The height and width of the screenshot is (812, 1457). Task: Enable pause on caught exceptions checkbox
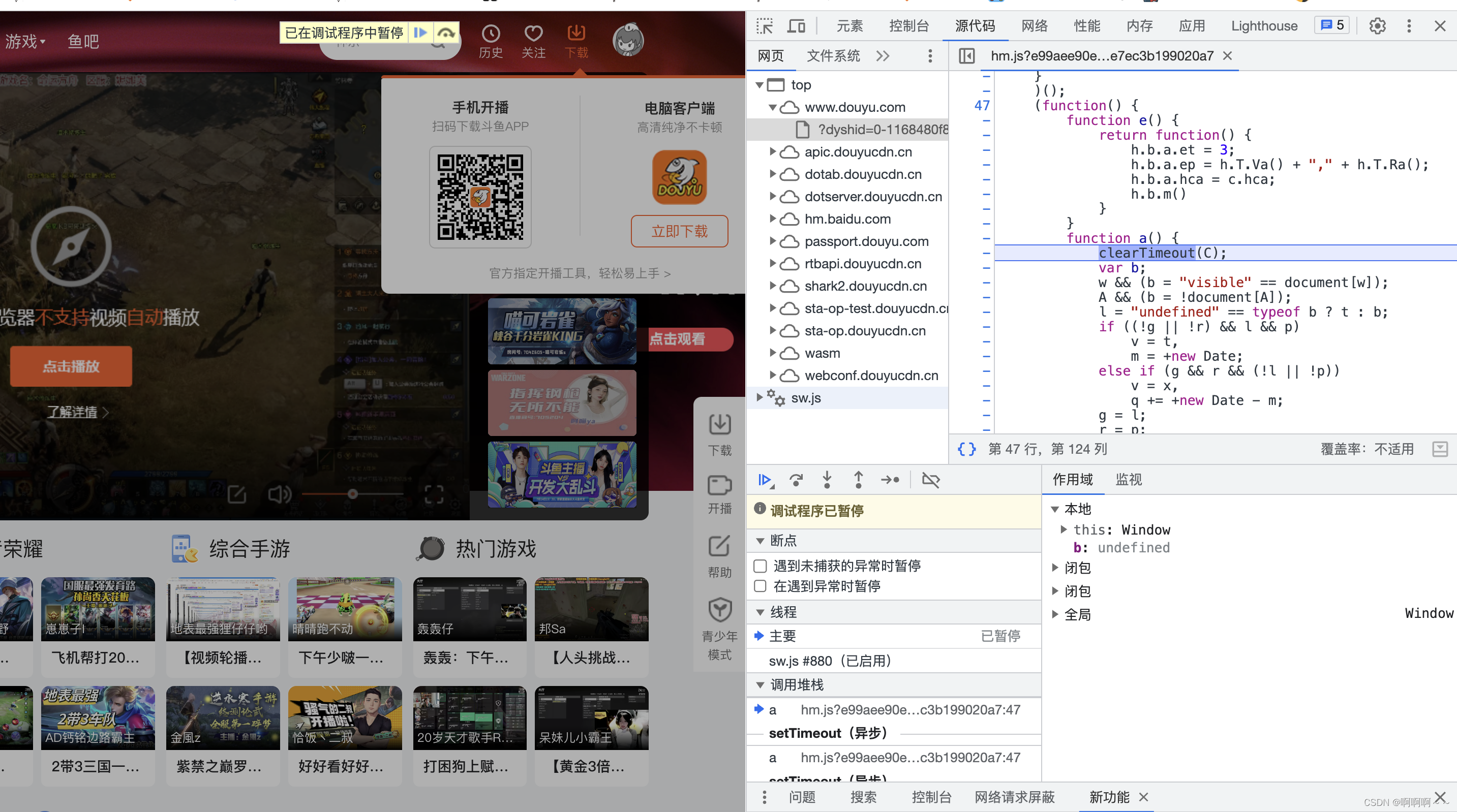pos(760,586)
